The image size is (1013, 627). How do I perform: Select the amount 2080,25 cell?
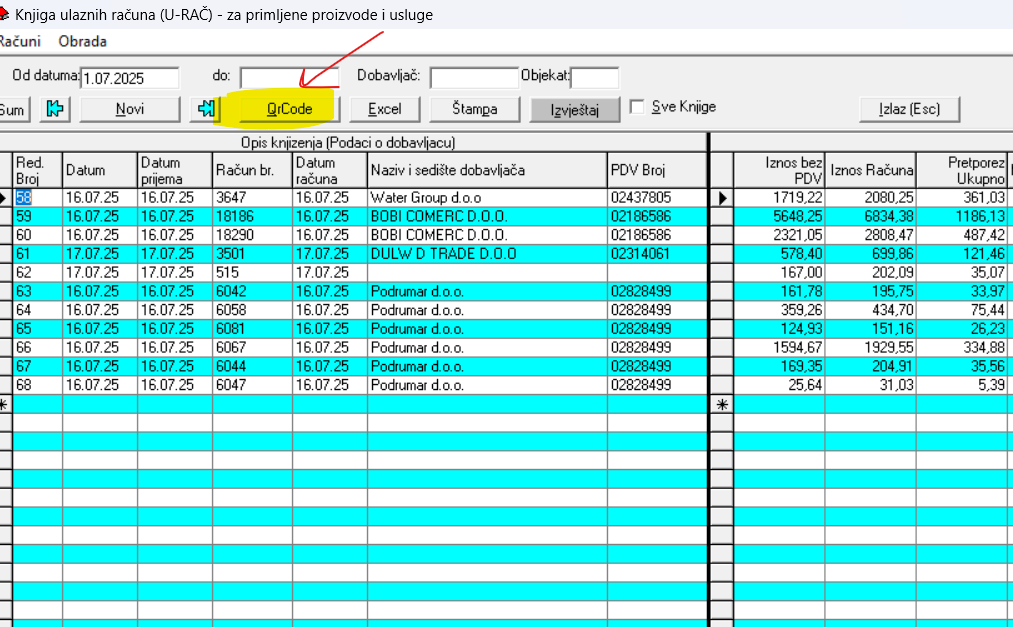(870, 198)
